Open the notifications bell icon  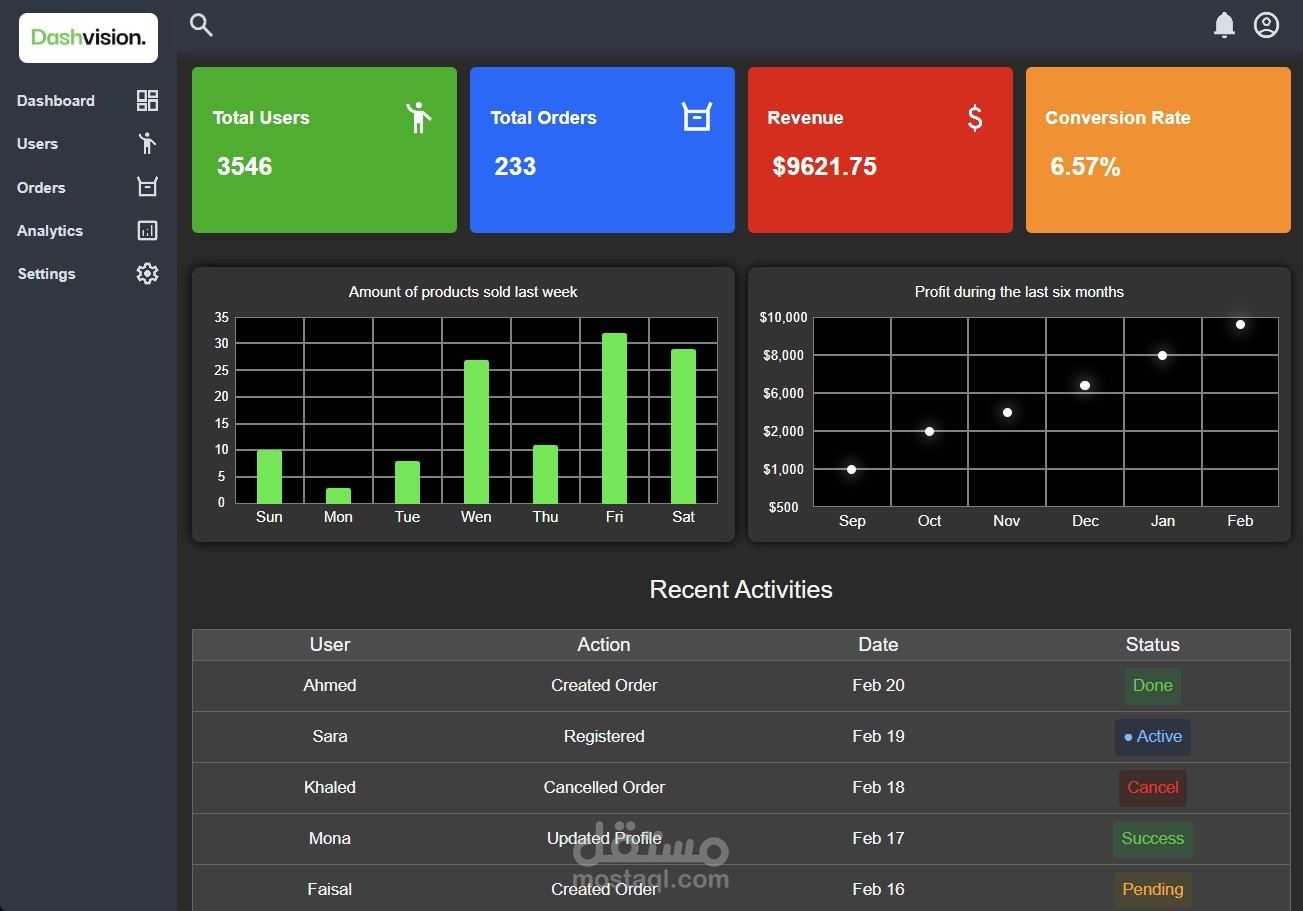click(x=1224, y=25)
